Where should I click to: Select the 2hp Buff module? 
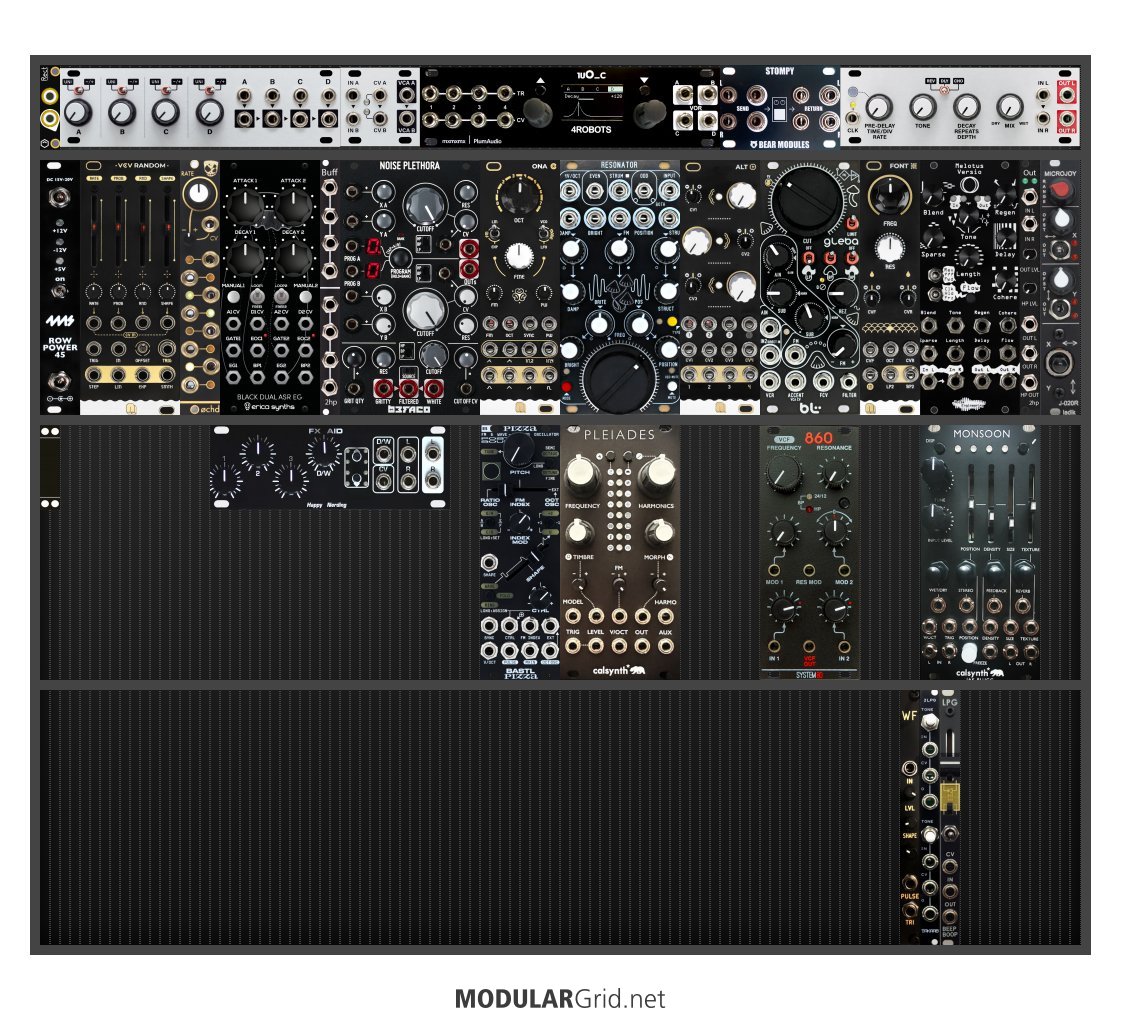click(330, 287)
